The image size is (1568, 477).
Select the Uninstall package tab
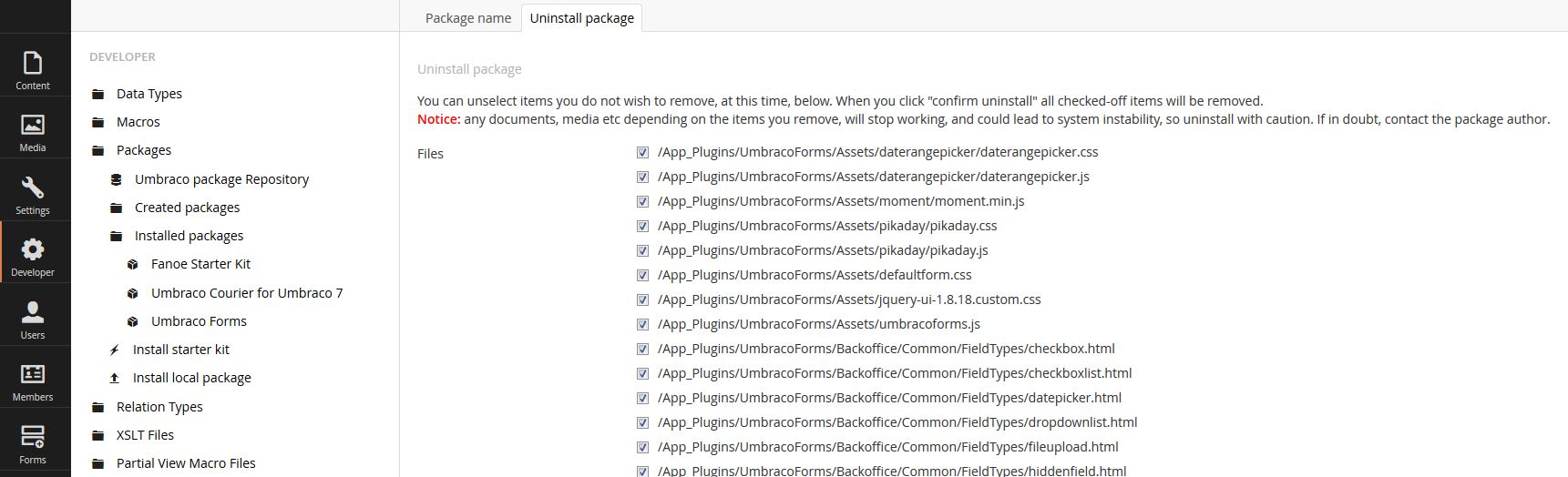(x=582, y=18)
